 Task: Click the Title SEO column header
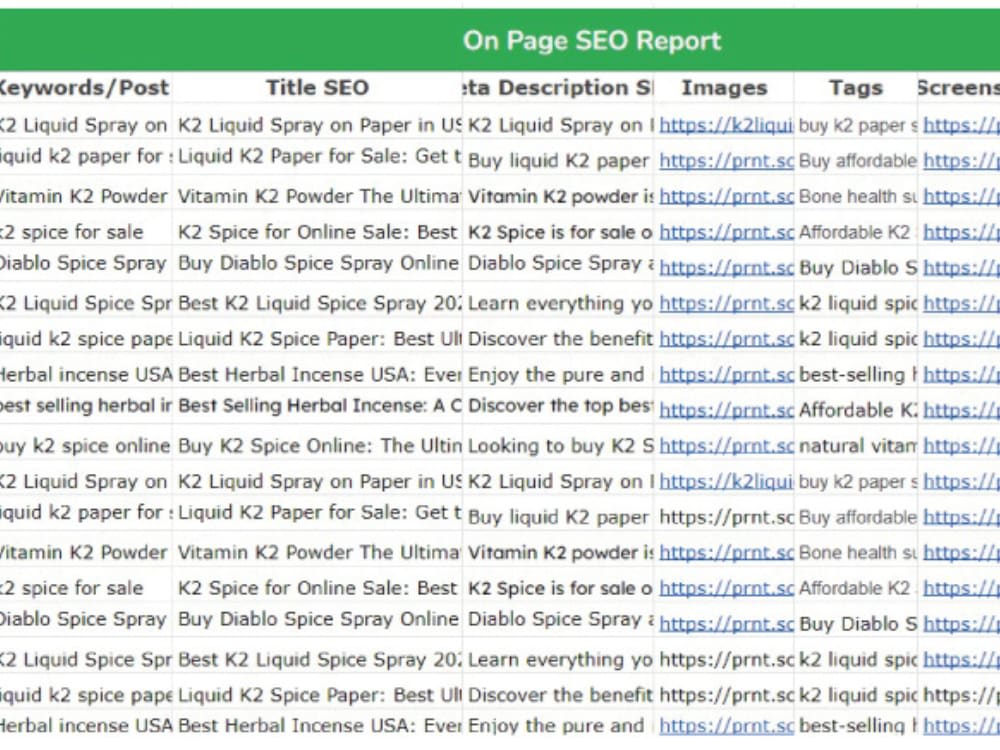tap(317, 88)
